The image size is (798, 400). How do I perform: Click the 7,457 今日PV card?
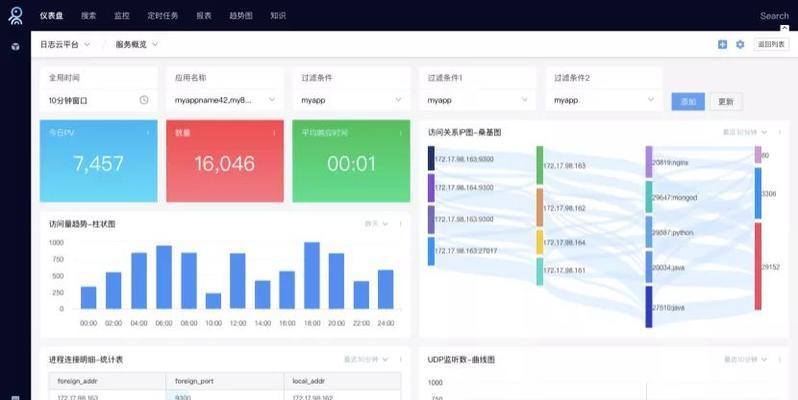[x=98, y=161]
